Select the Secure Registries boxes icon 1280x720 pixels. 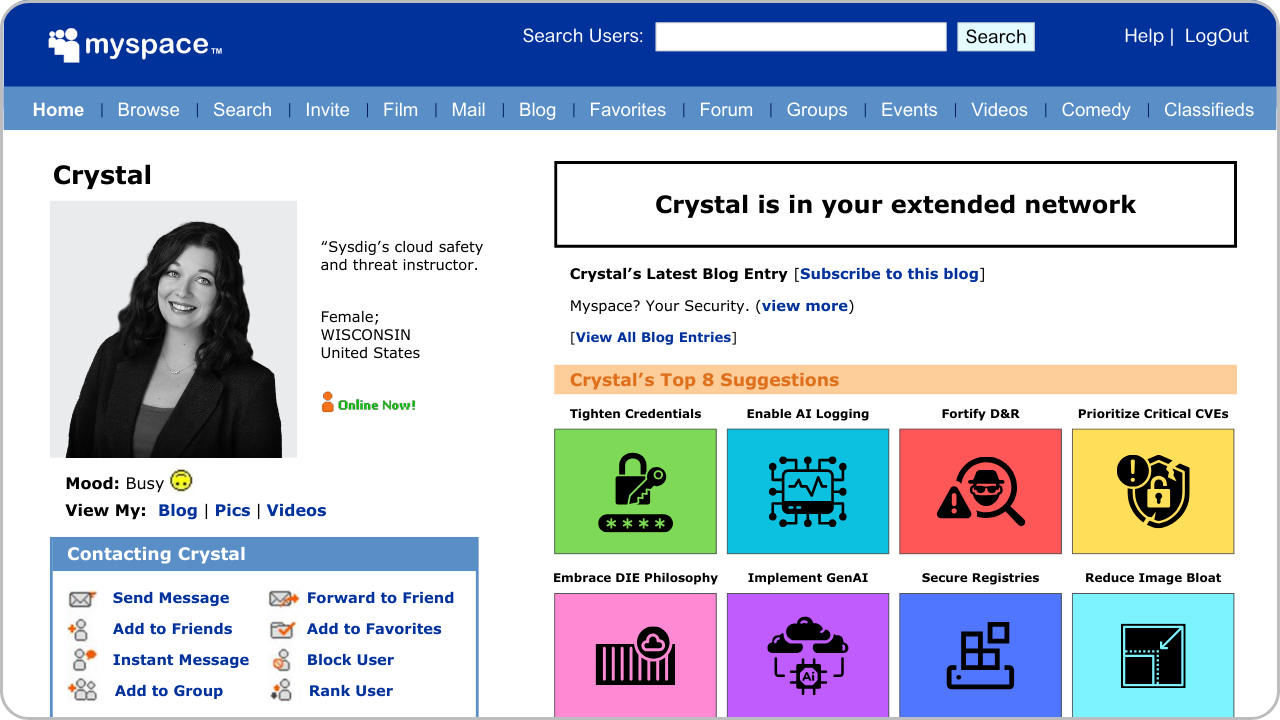(980, 654)
